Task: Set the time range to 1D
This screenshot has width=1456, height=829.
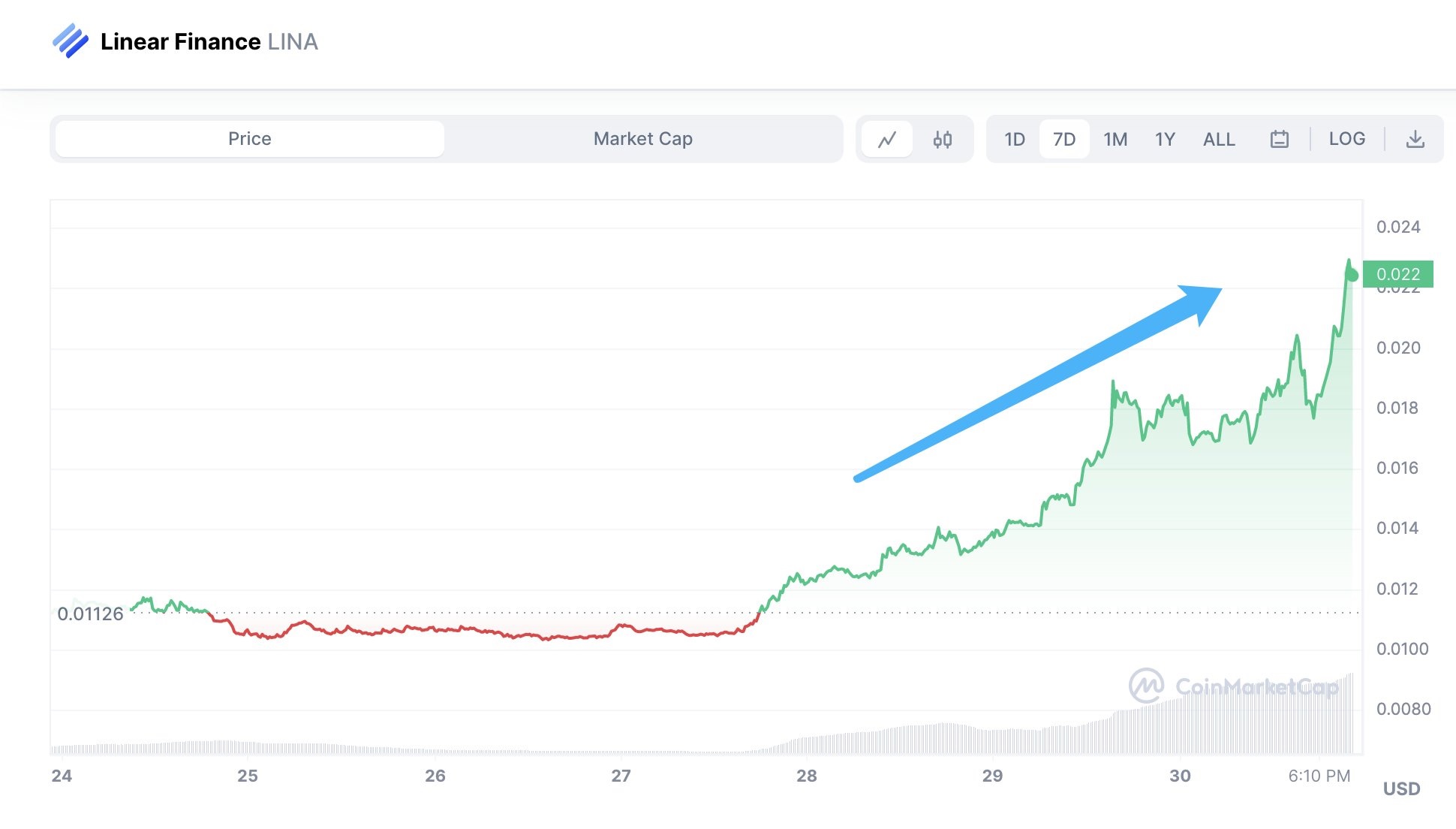Action: [1014, 139]
